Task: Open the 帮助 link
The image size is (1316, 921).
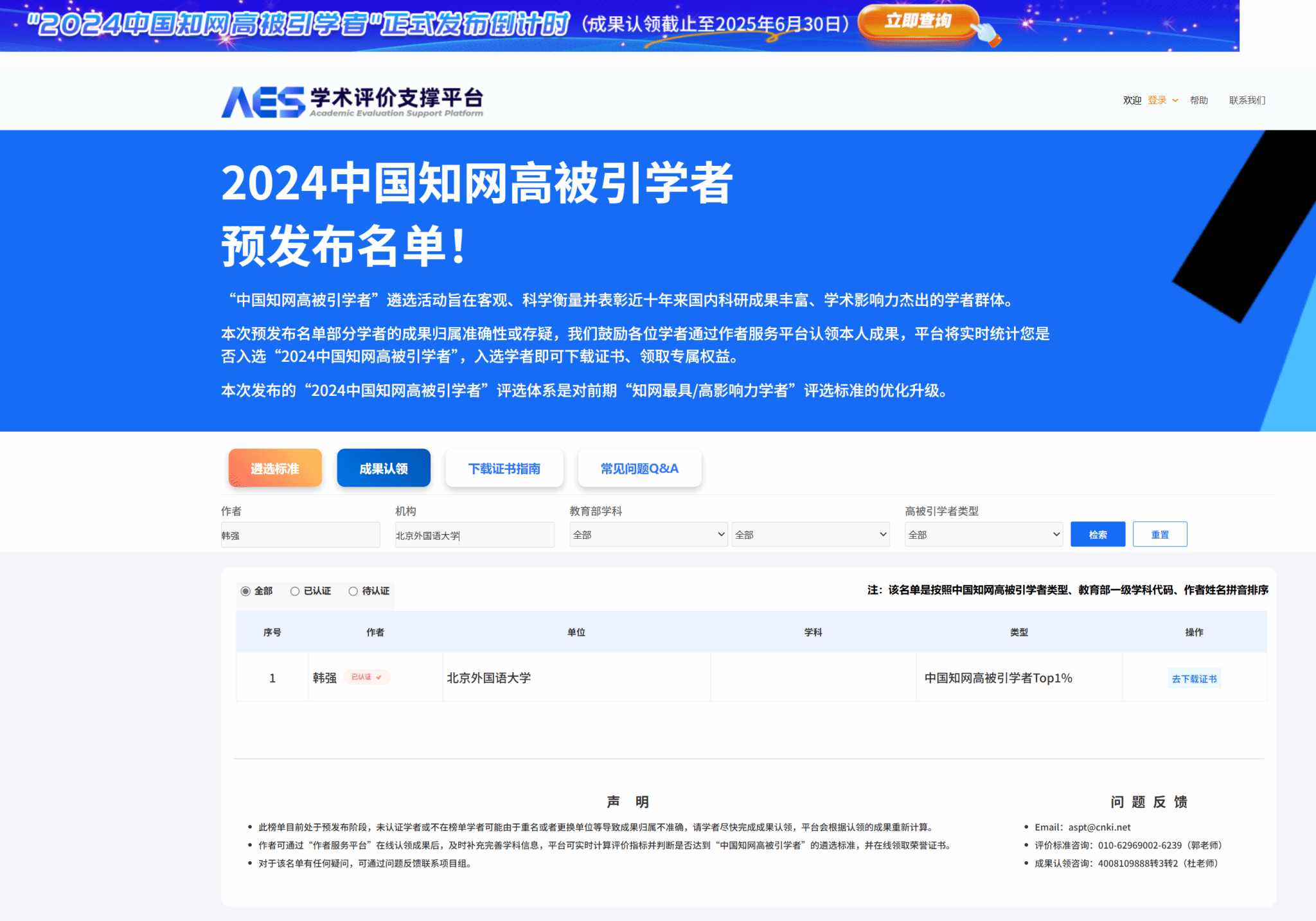Action: click(1198, 100)
